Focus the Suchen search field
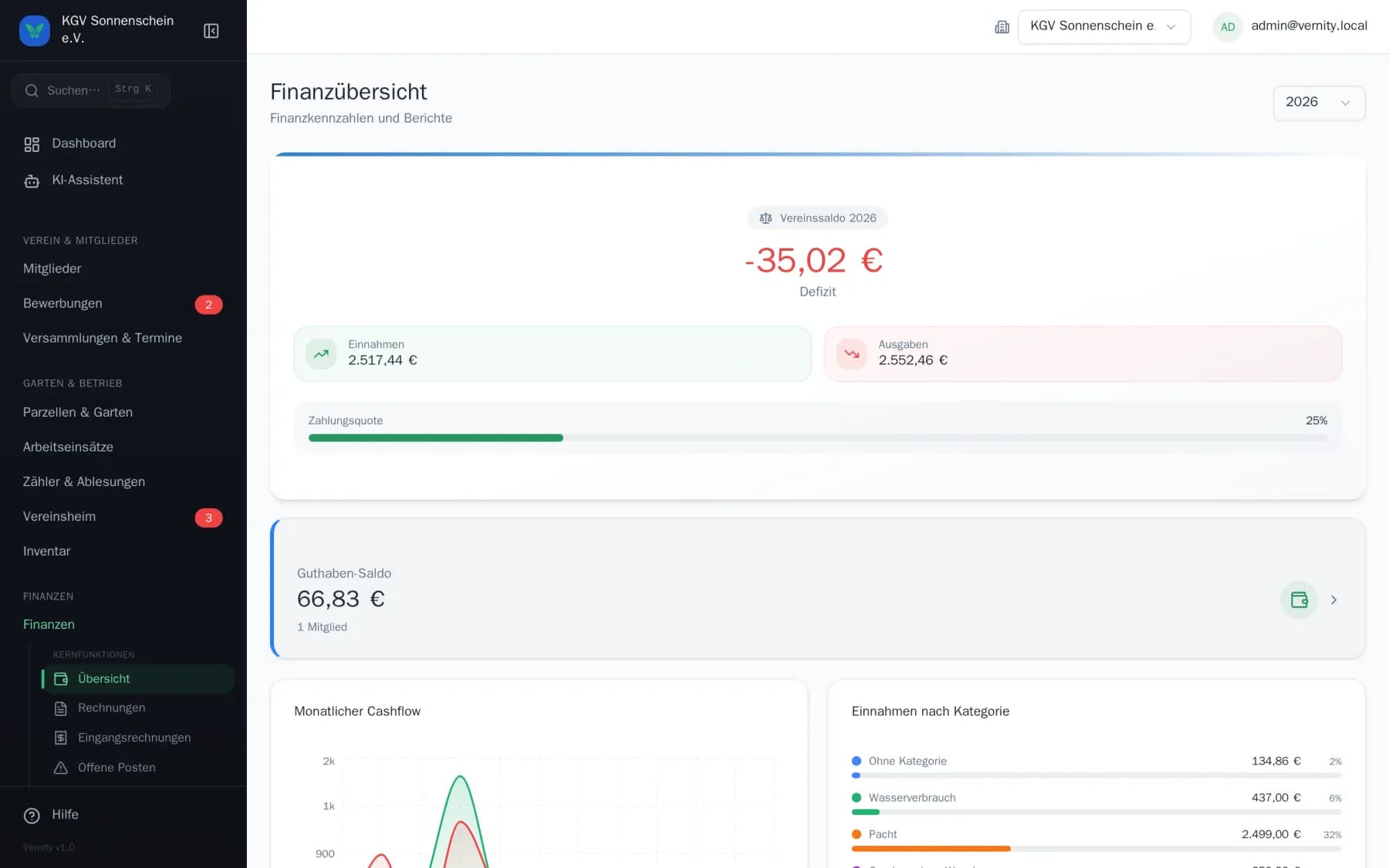The height and width of the screenshot is (868, 1389). click(91, 90)
